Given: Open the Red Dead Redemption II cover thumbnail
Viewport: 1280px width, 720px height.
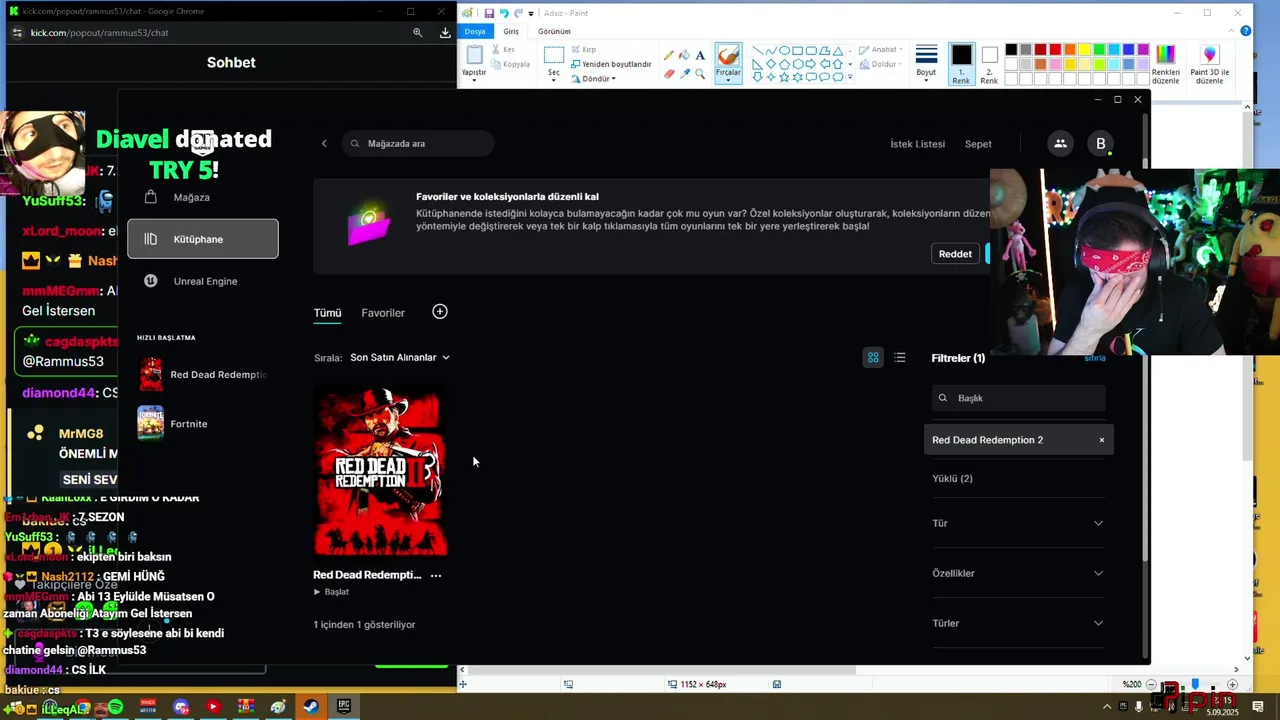Looking at the screenshot, I should [381, 471].
